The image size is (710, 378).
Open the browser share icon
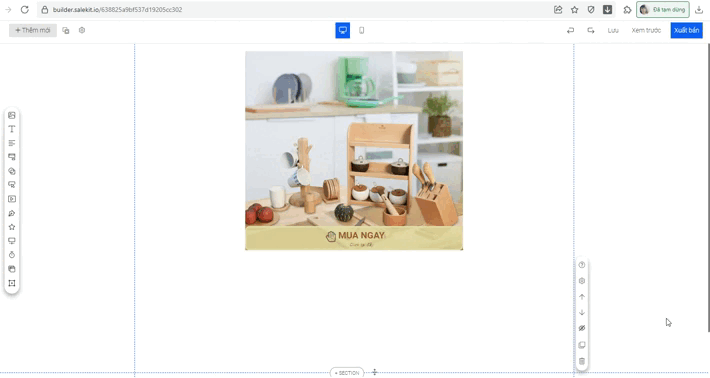(558, 10)
